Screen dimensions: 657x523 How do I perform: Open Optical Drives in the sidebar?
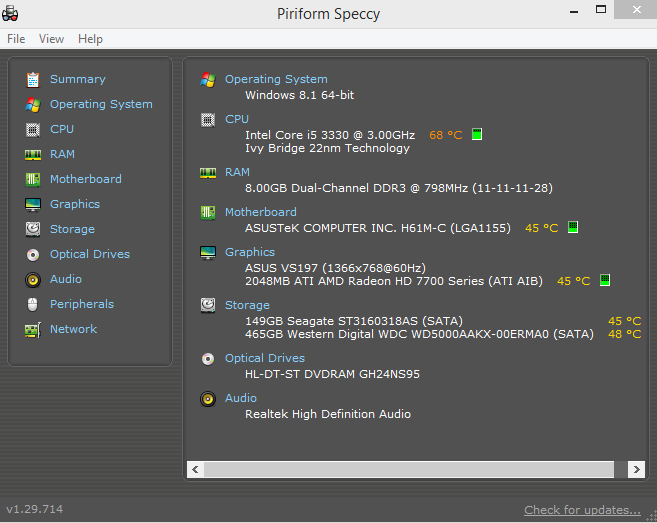(90, 254)
